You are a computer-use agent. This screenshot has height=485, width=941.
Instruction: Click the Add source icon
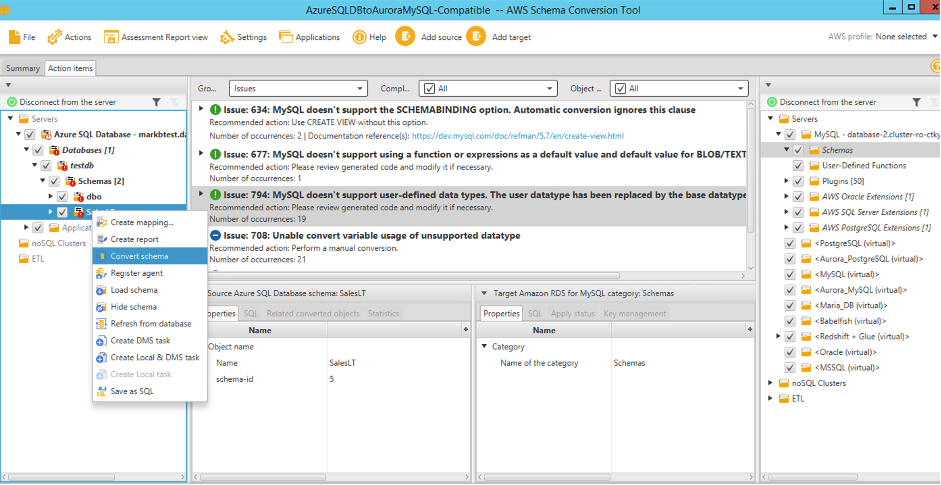coord(405,37)
